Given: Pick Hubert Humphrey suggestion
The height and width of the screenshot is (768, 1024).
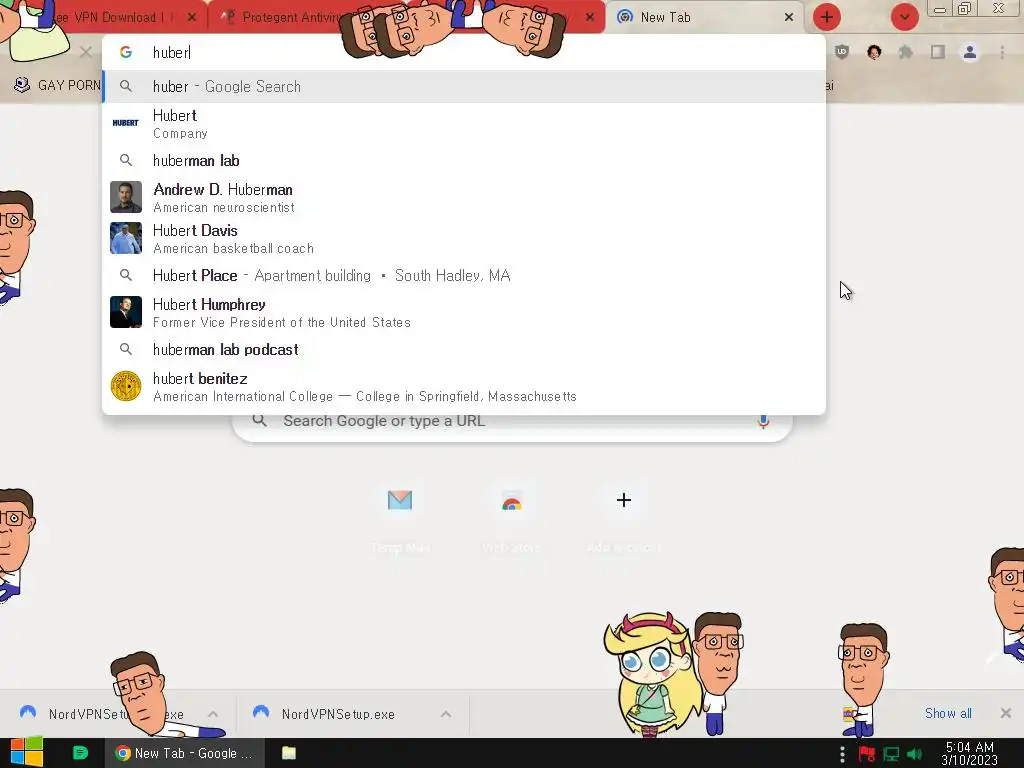Looking at the screenshot, I should (464, 312).
